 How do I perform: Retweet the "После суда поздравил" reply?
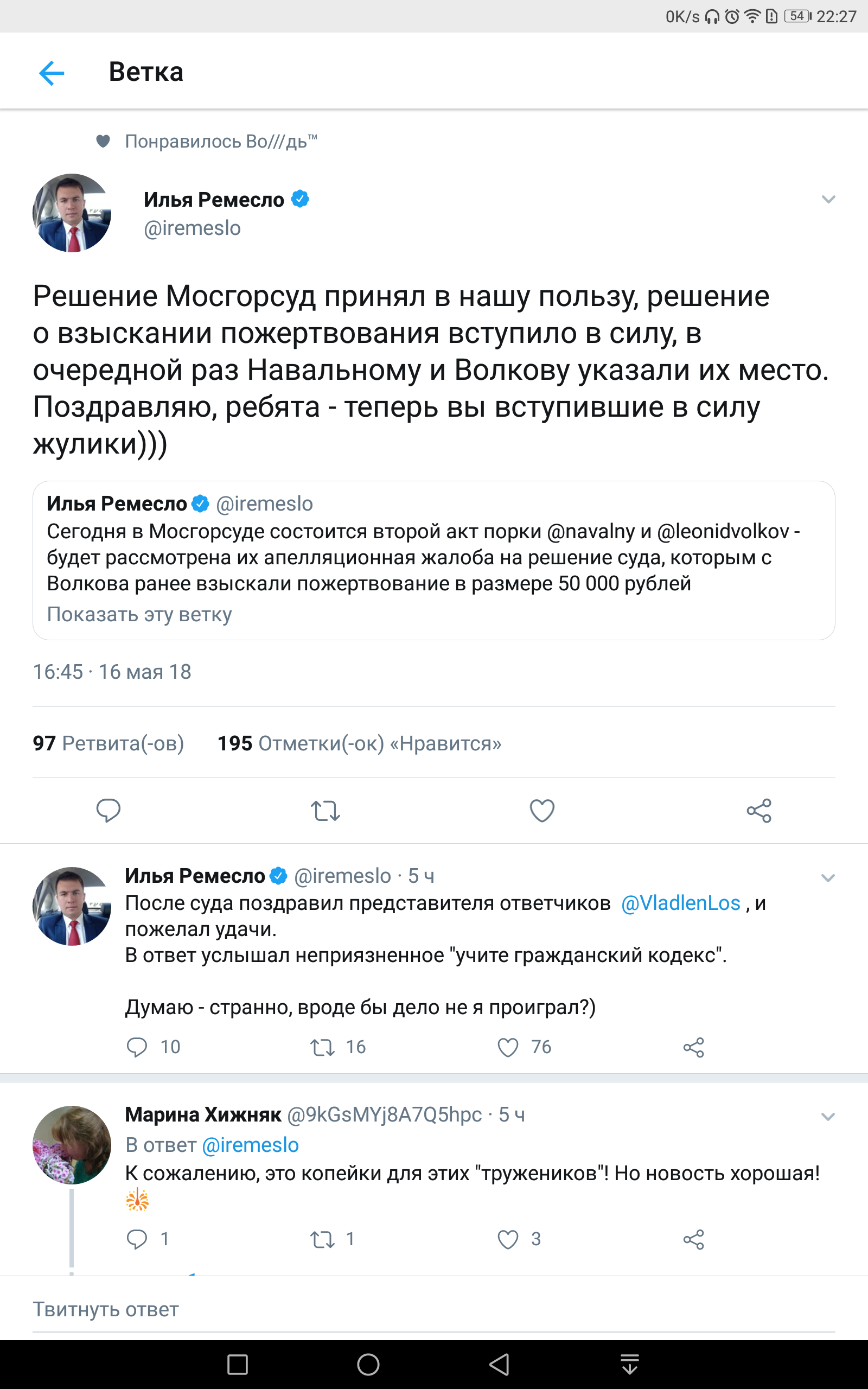pyautogui.click(x=323, y=1048)
